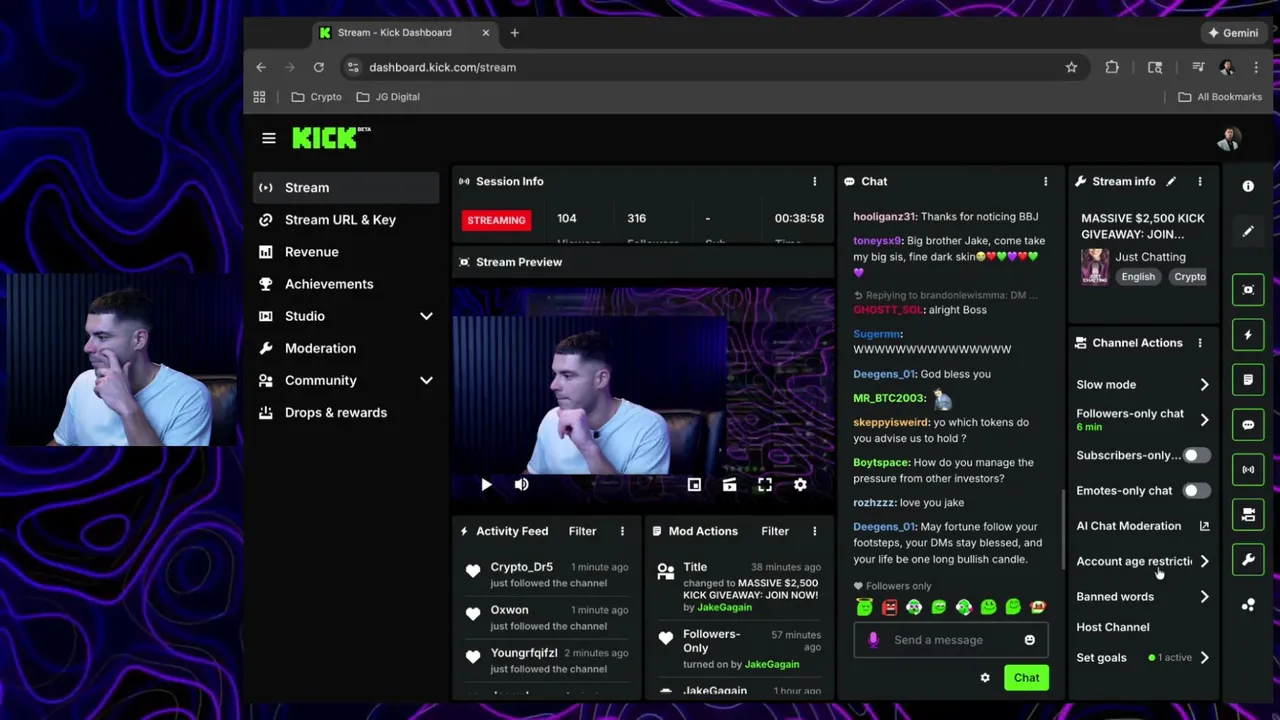Click Host Channel action
1280x720 pixels.
pos(1113,627)
